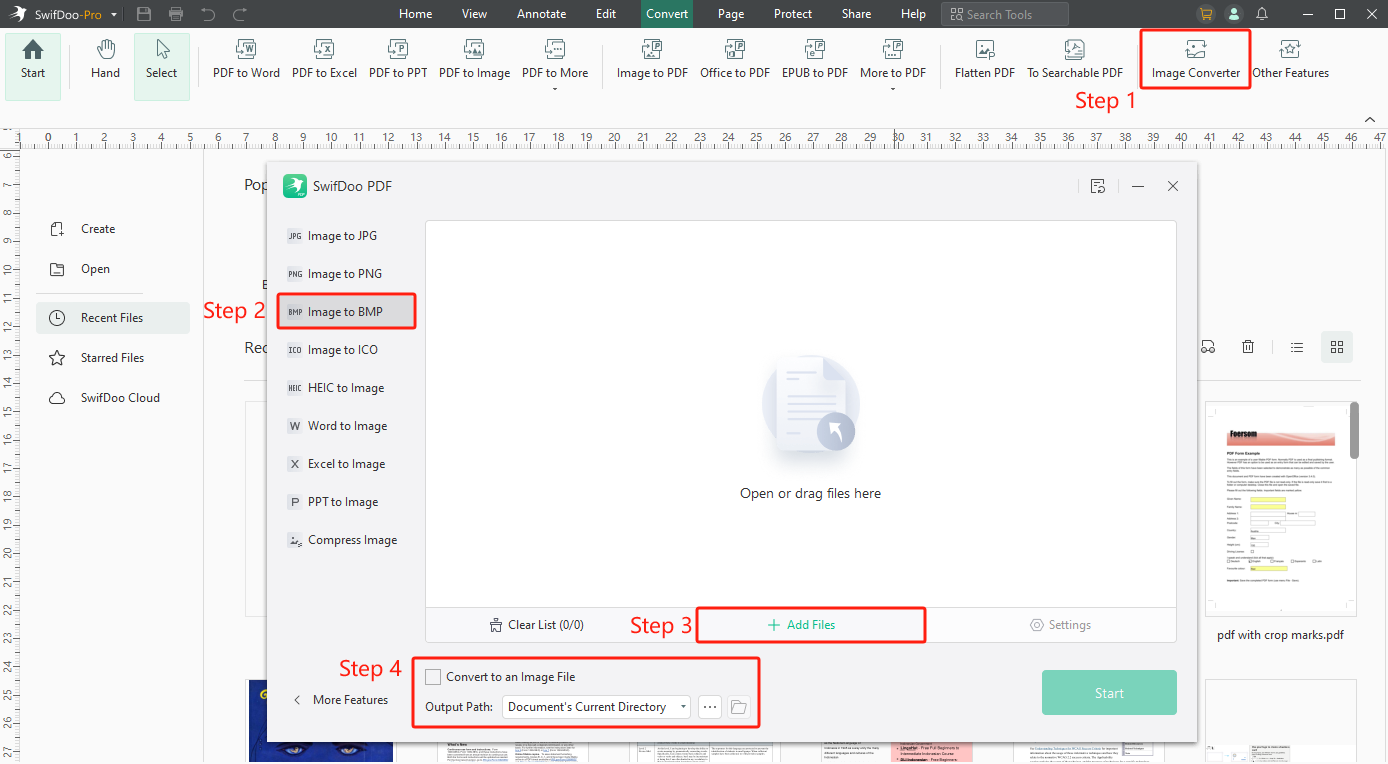Select Starred Files in the sidebar
The image size is (1388, 764).
(x=113, y=358)
